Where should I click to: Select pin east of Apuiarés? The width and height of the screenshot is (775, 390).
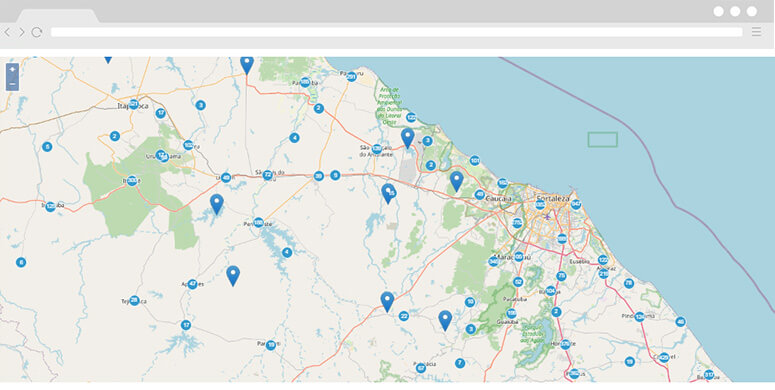click(233, 275)
